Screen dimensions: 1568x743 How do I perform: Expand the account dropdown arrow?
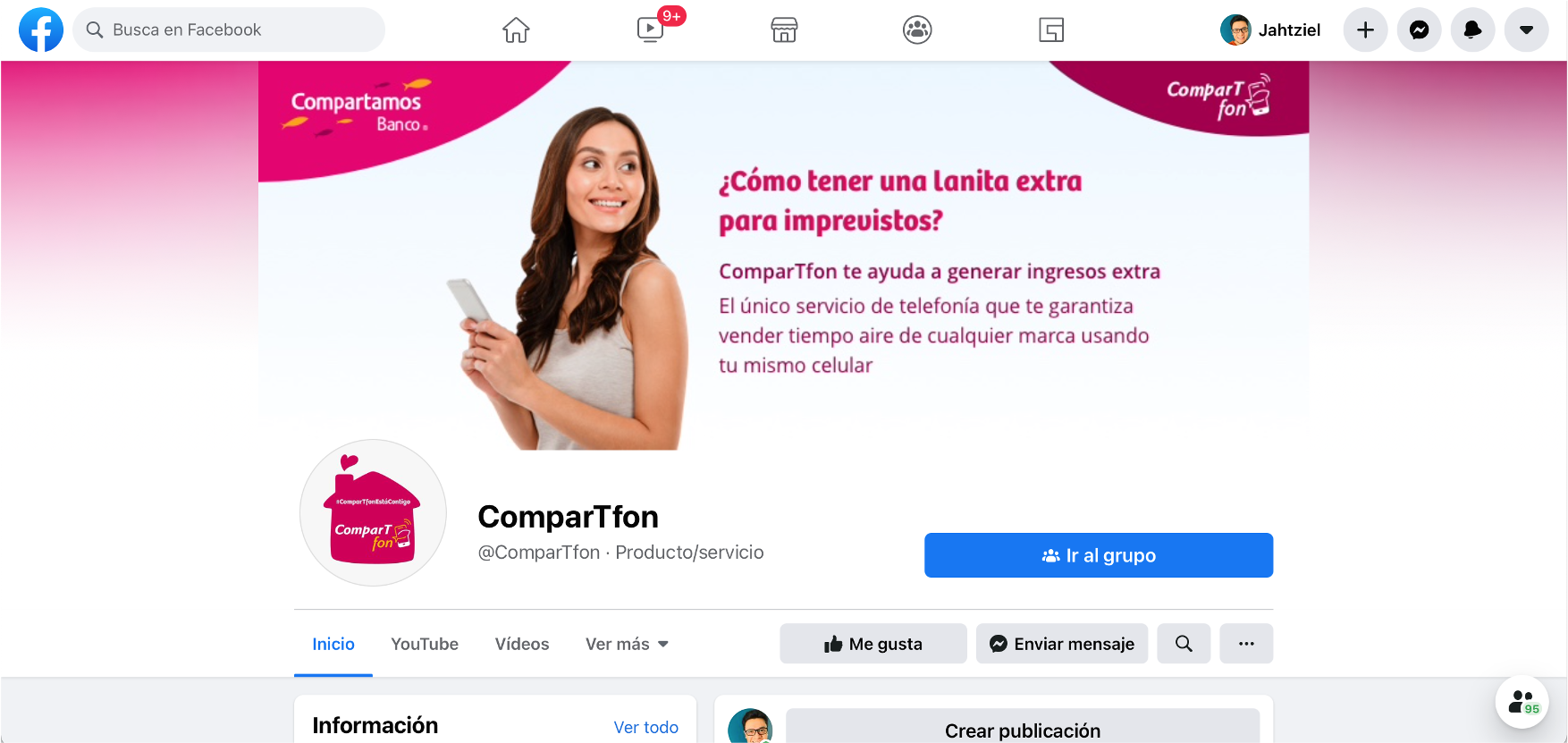tap(1526, 30)
